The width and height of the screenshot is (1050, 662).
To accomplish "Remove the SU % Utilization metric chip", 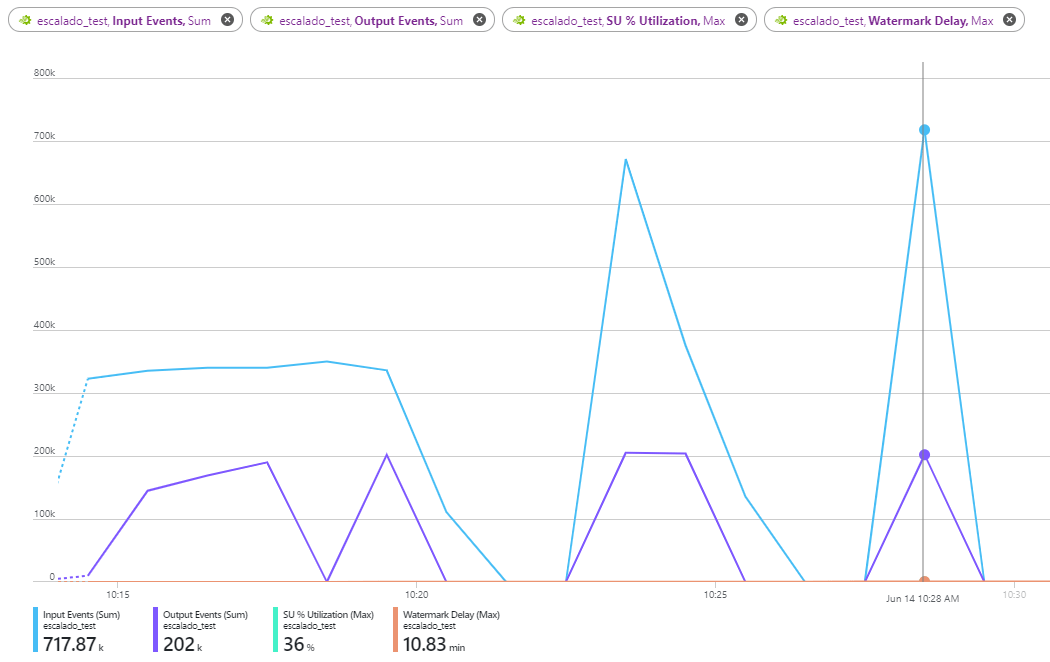I will (x=741, y=19).
